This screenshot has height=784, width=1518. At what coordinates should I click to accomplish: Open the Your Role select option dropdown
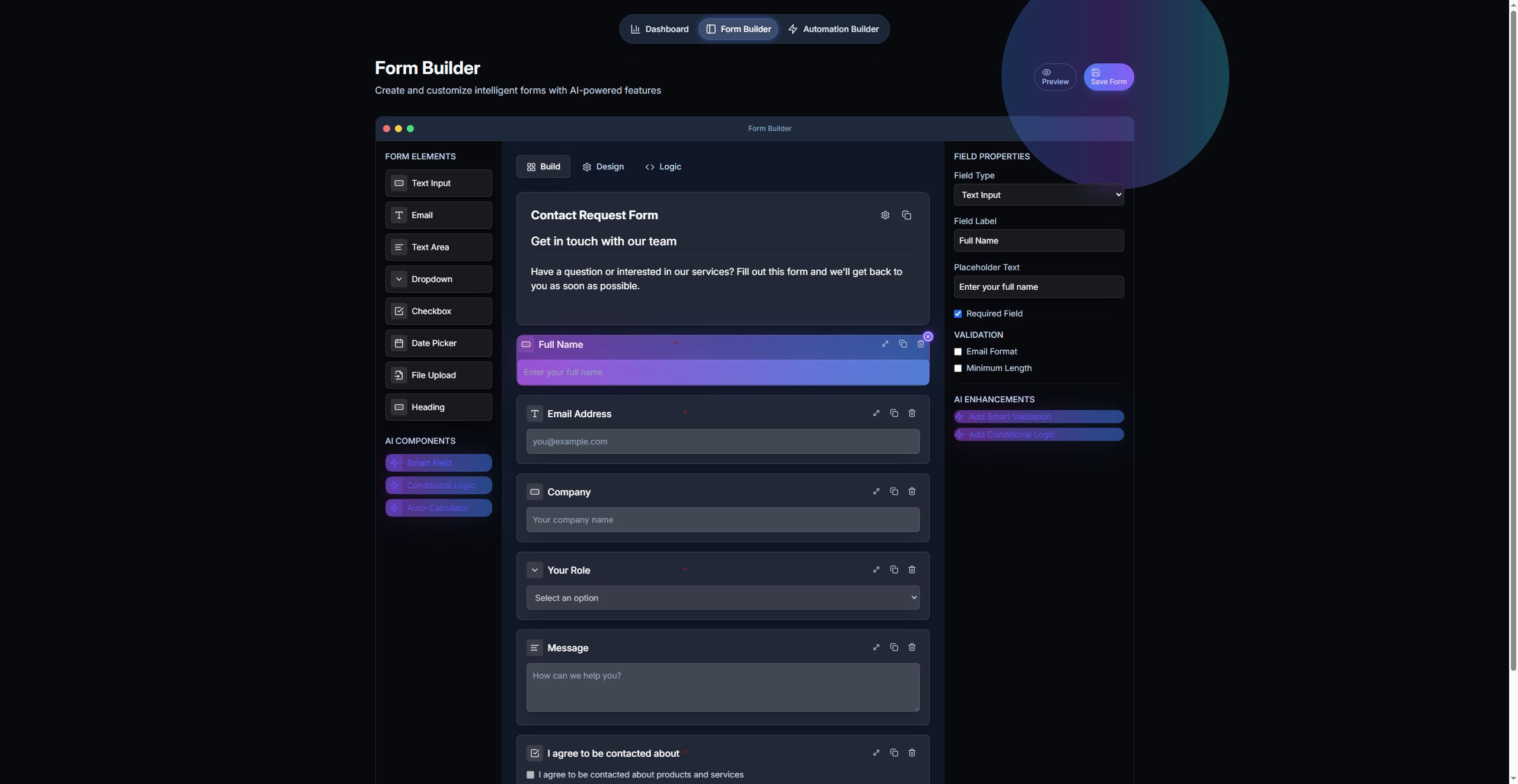click(722, 598)
